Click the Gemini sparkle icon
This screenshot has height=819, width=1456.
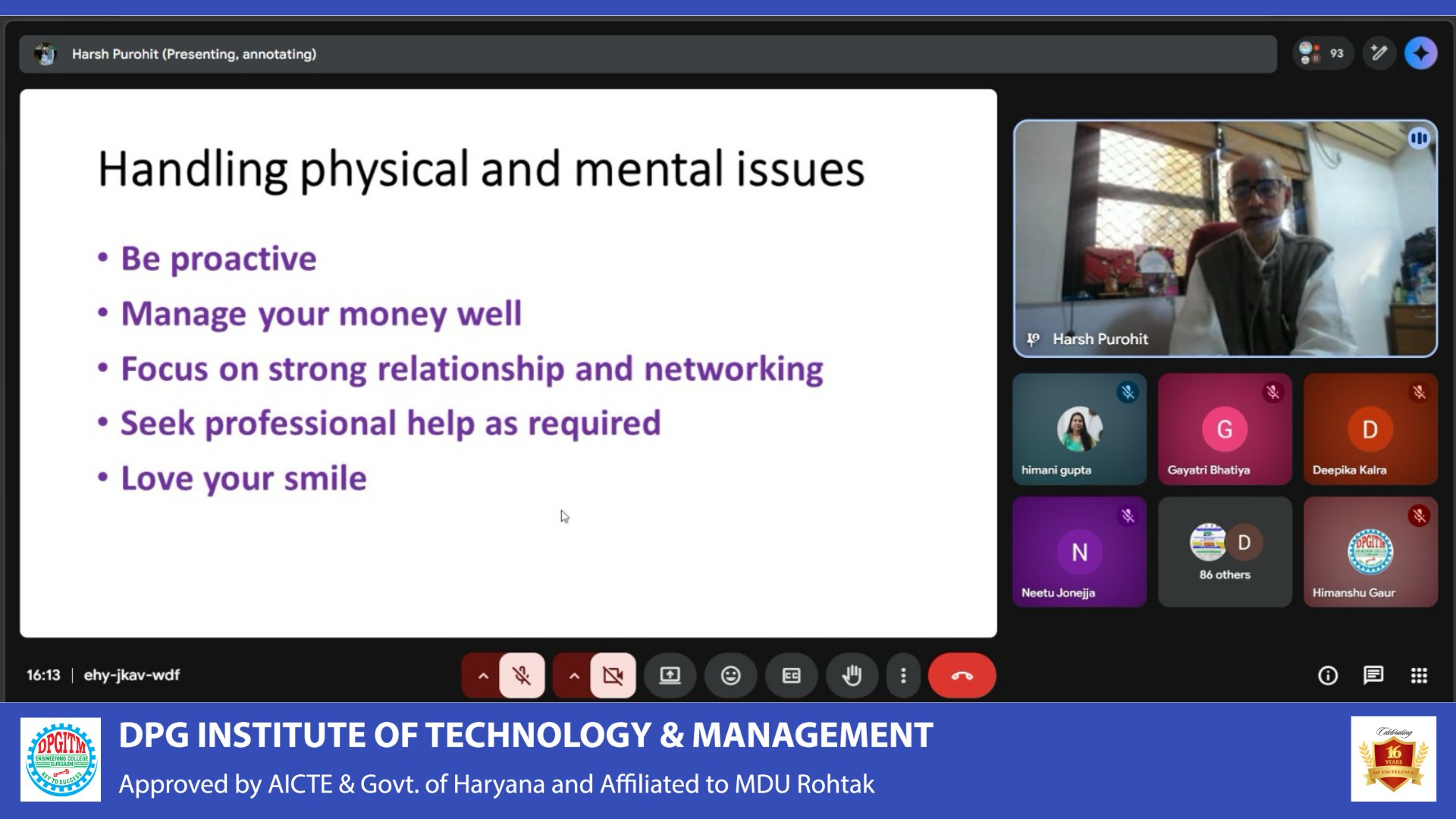point(1420,54)
